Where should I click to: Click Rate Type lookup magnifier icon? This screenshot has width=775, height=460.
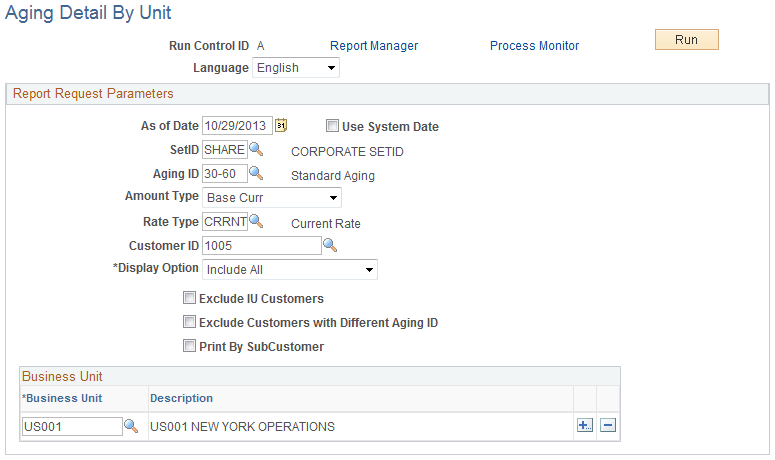(x=256, y=222)
